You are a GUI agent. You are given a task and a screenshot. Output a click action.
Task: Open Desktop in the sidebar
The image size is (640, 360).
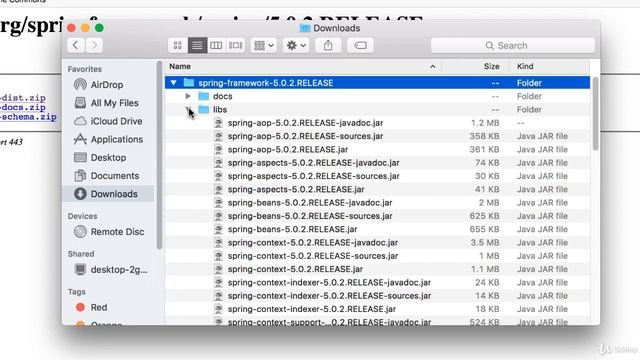click(x=108, y=158)
